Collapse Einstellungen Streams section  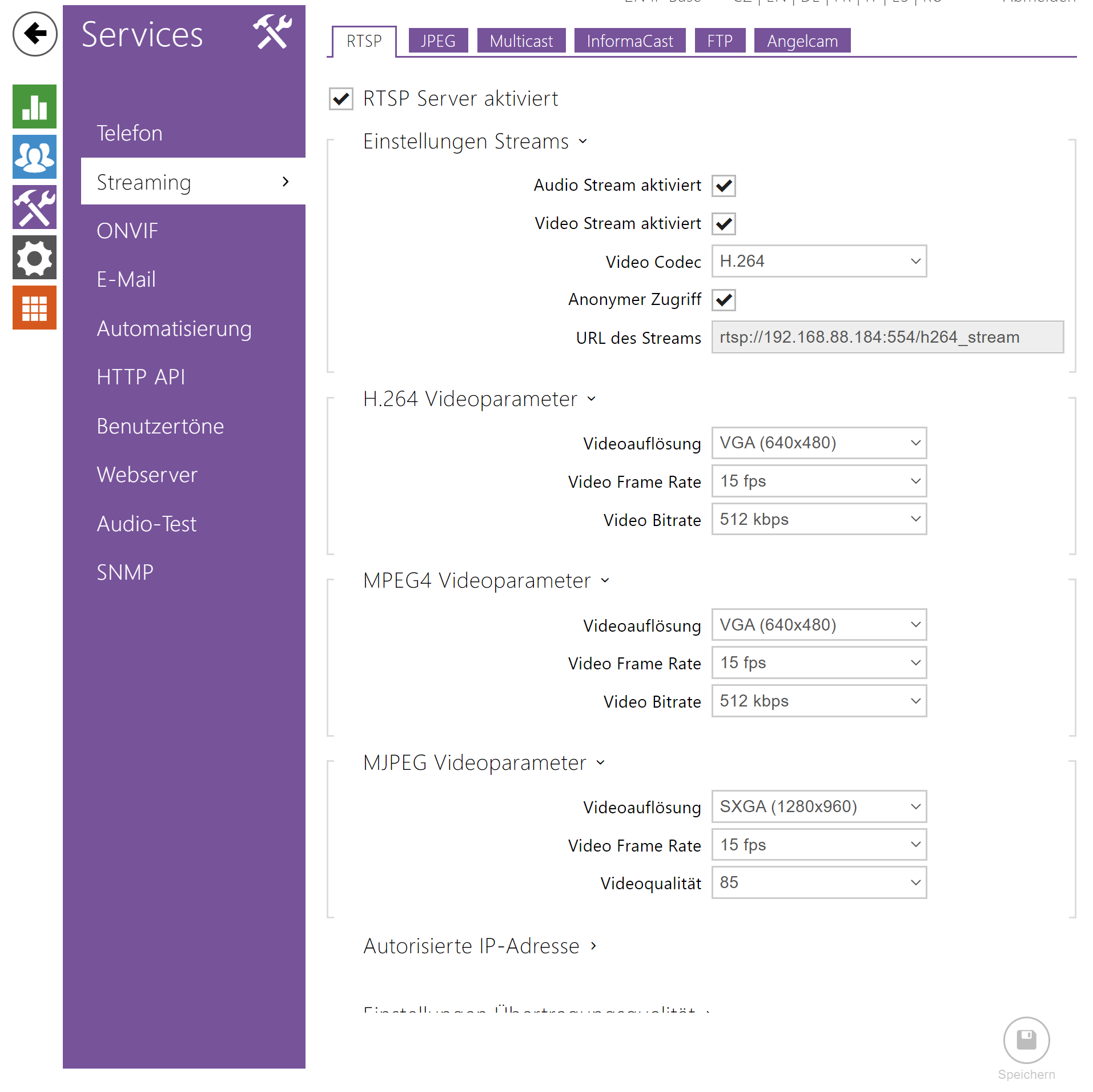point(475,142)
